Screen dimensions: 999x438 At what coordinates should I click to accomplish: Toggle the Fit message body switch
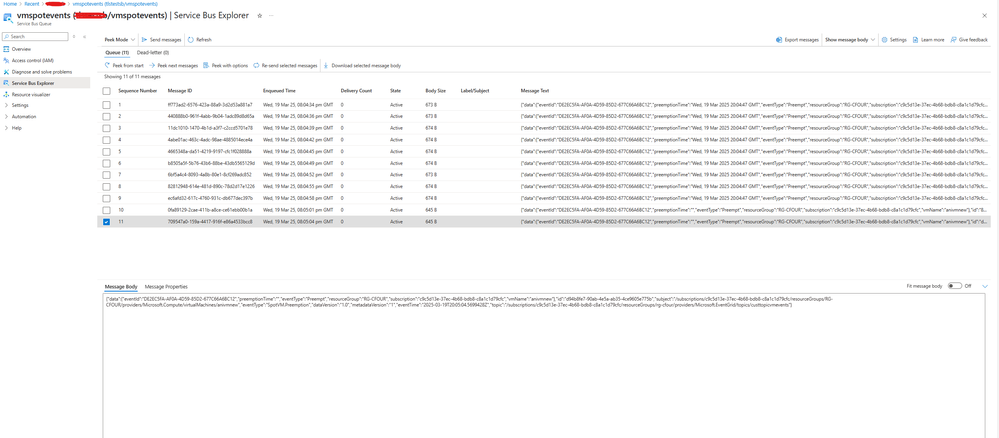(x=954, y=286)
